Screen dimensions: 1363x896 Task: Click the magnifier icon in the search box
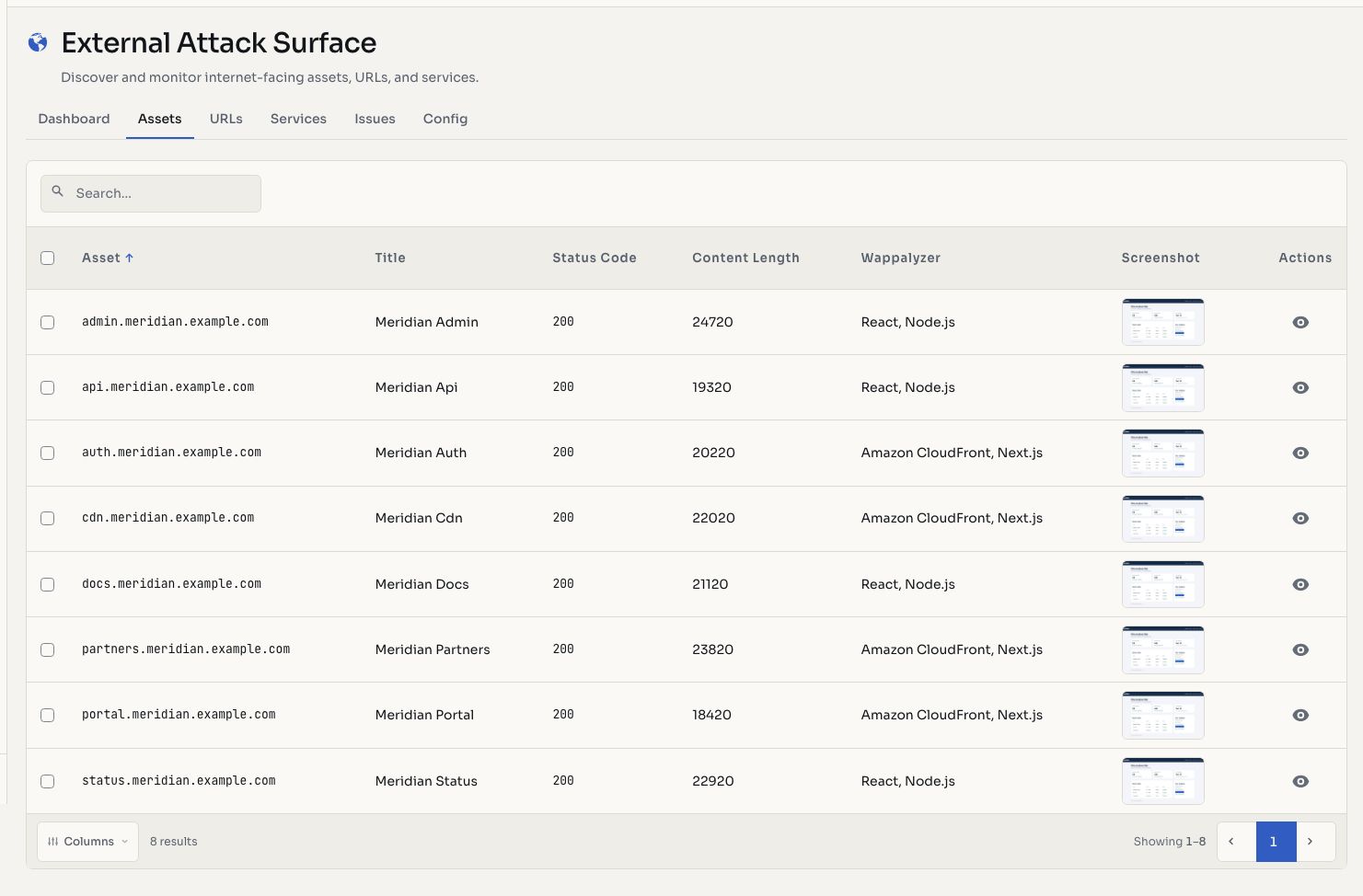pos(58,192)
